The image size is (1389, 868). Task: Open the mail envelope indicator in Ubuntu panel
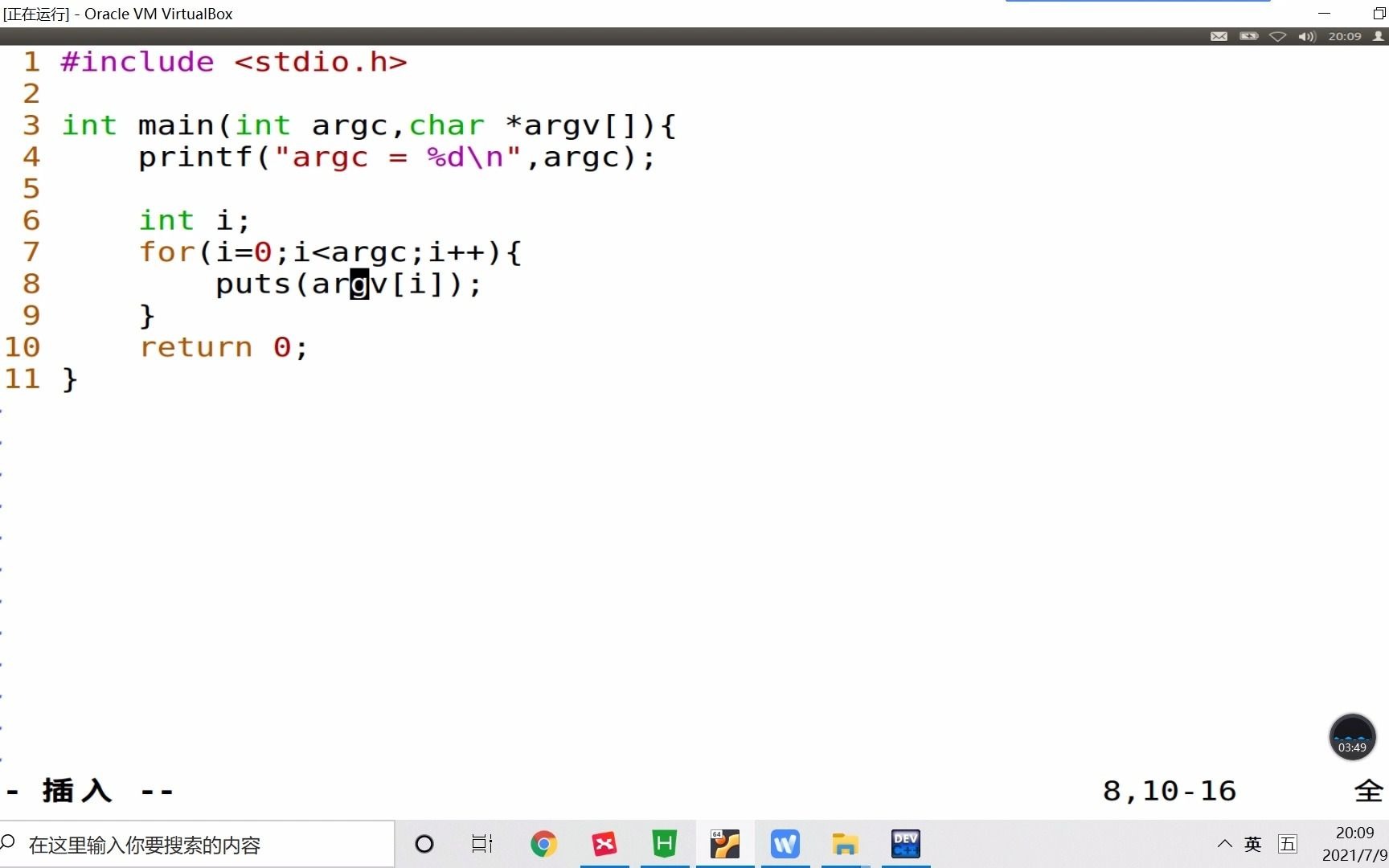click(x=1219, y=36)
